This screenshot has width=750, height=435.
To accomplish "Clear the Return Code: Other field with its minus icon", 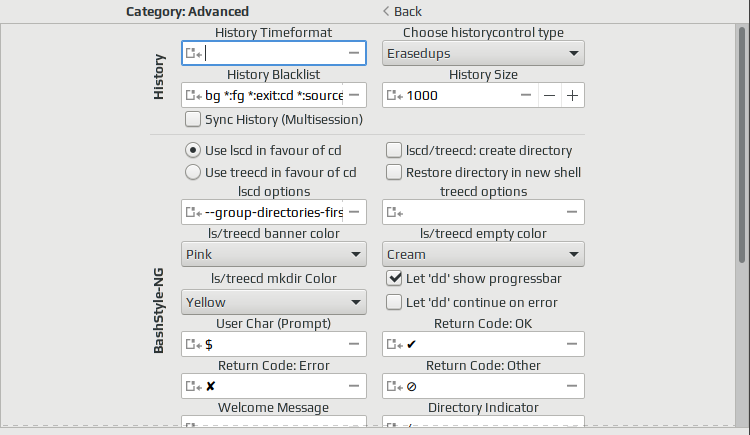I will 572,386.
